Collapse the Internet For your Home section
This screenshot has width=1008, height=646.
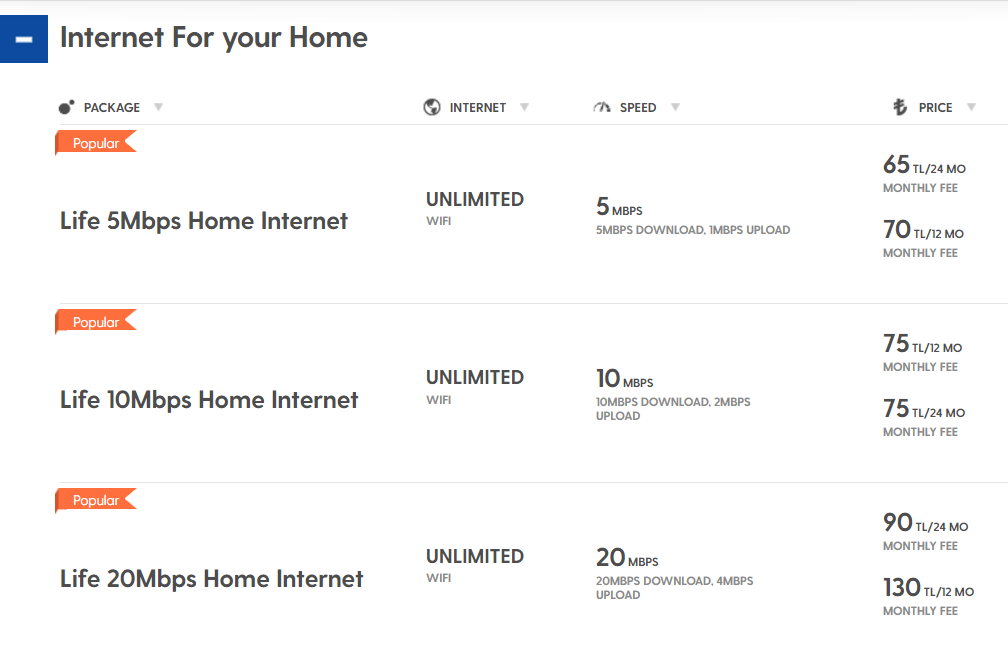coord(24,39)
